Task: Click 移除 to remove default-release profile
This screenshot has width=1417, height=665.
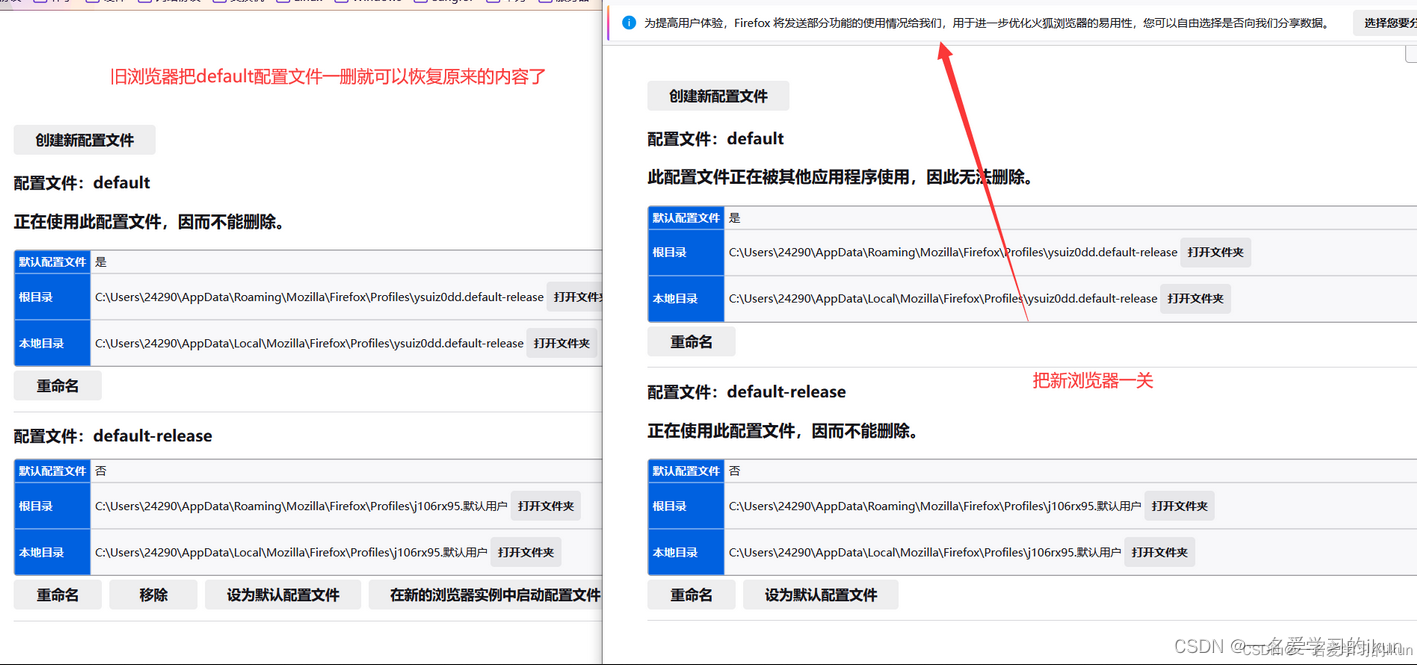Action: 154,595
